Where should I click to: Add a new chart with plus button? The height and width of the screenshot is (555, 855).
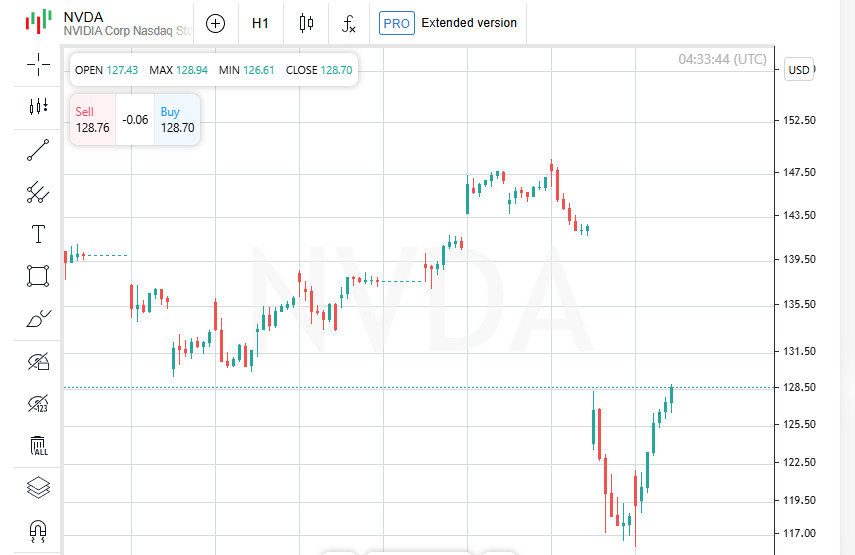click(215, 23)
